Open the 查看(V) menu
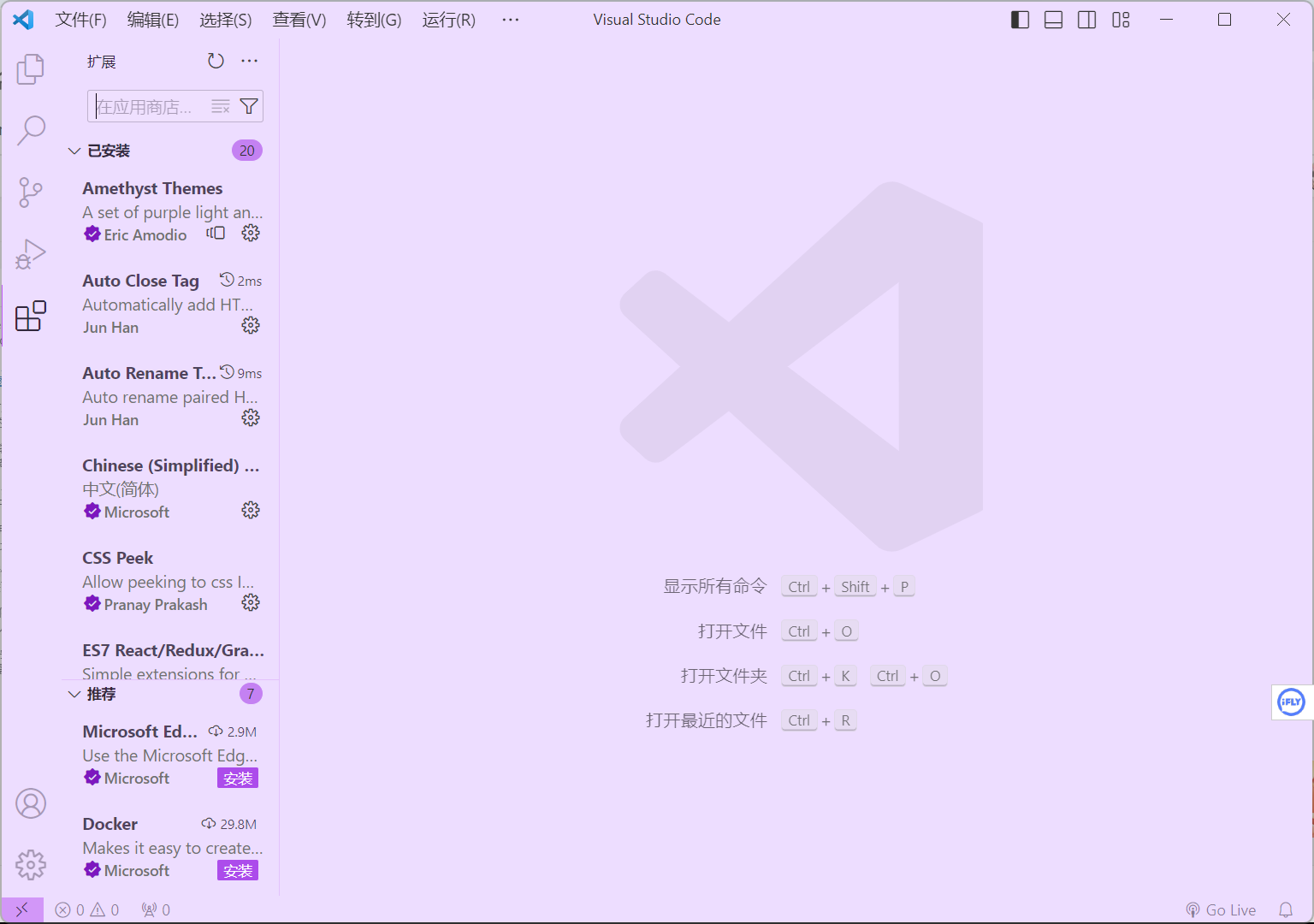The height and width of the screenshot is (924, 1314). (299, 20)
